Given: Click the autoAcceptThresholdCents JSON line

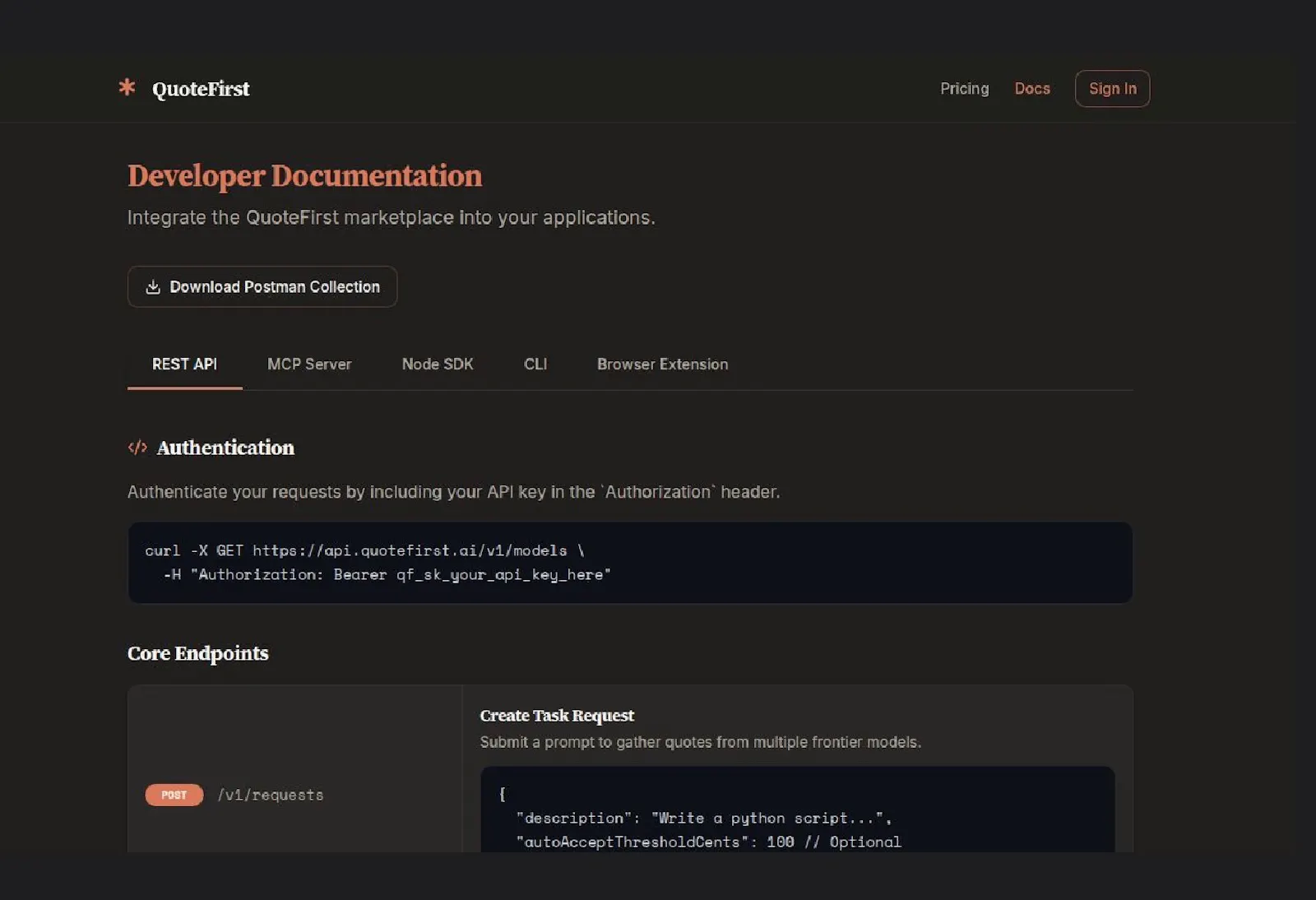Looking at the screenshot, I should click(x=709, y=842).
